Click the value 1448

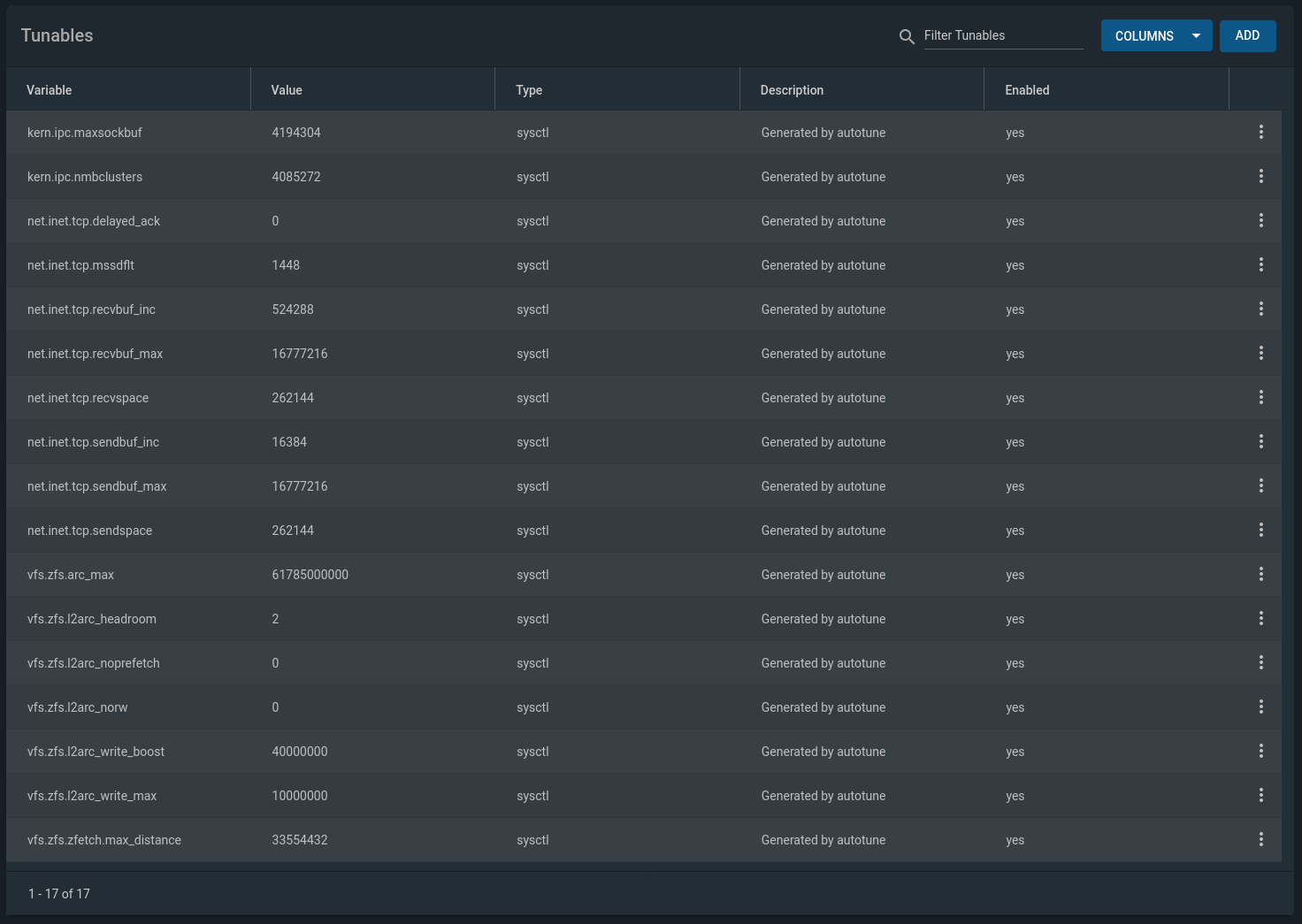[x=286, y=265]
